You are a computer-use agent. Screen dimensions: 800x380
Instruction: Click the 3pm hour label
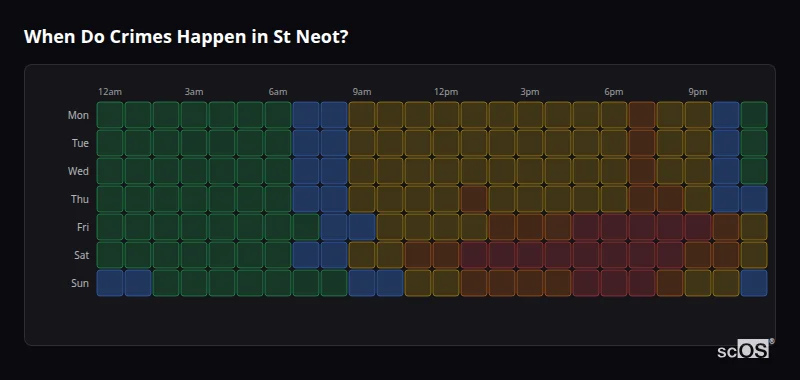click(x=530, y=92)
